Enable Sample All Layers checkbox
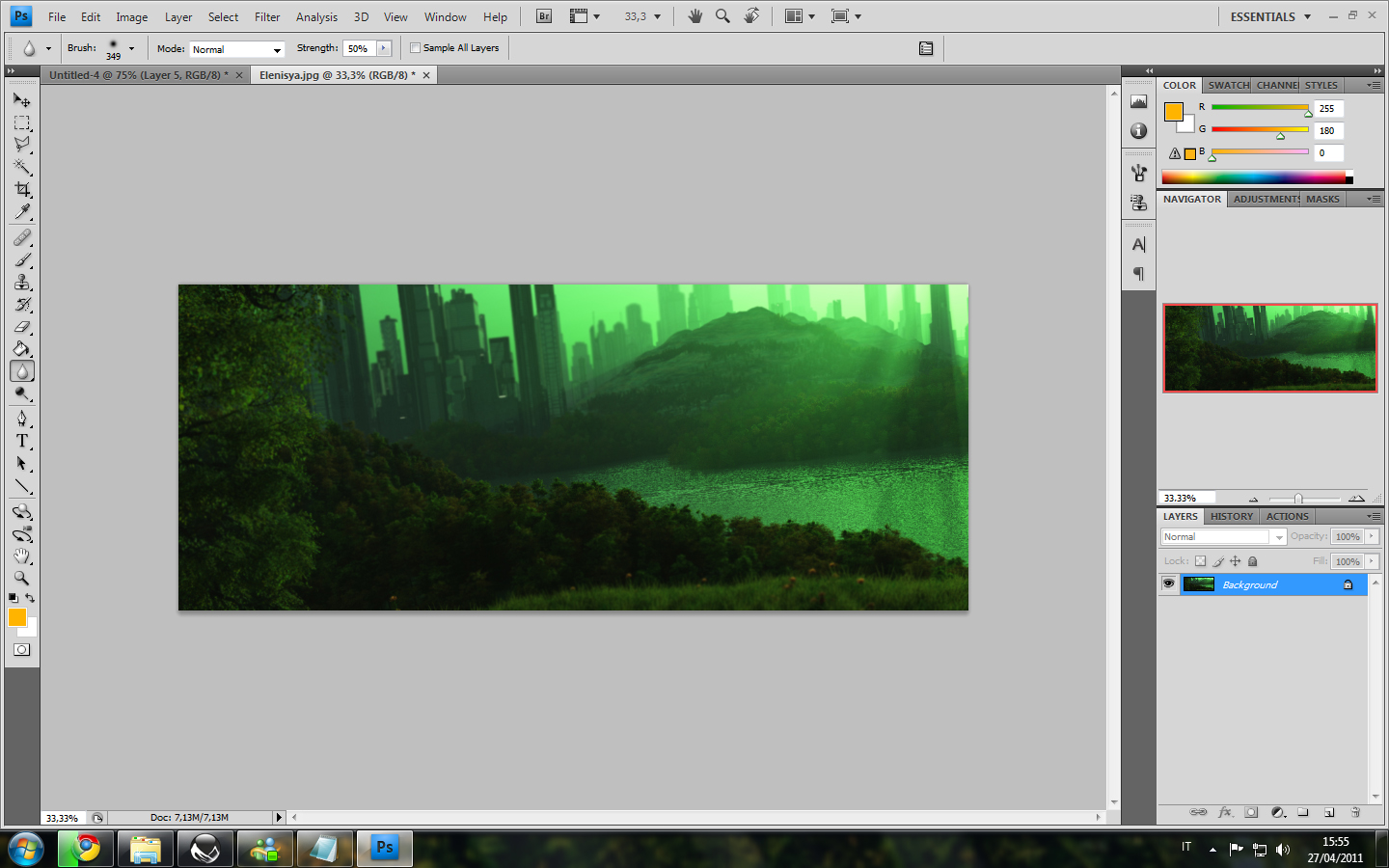The height and width of the screenshot is (868, 1389). click(x=416, y=47)
